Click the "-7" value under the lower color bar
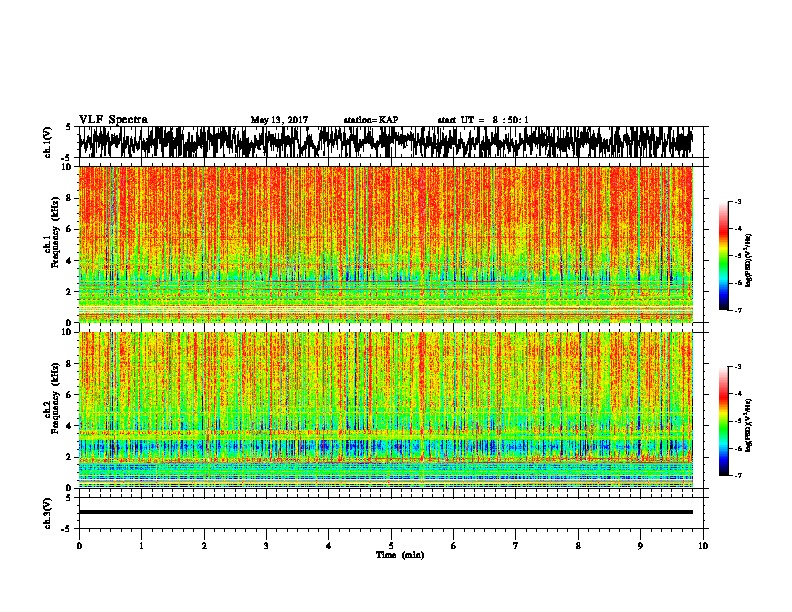Viewport: 792px width, 612px height. (737, 475)
